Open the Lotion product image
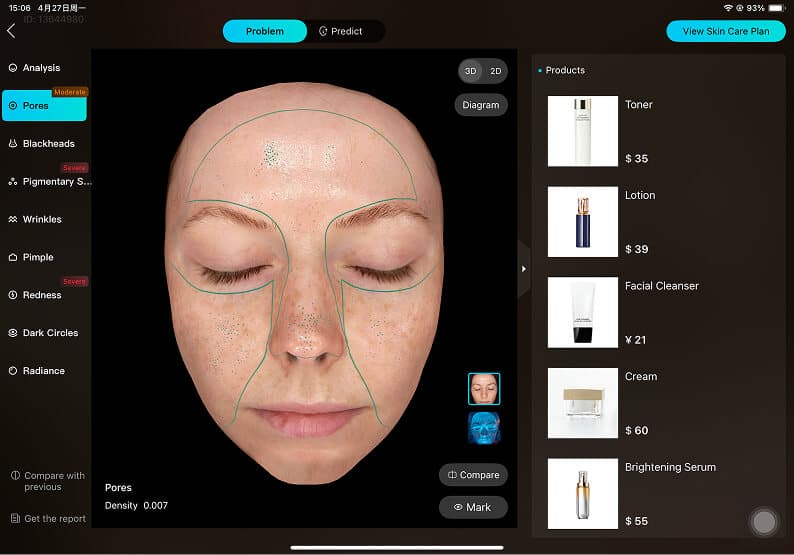The height and width of the screenshot is (555, 794). (x=583, y=222)
